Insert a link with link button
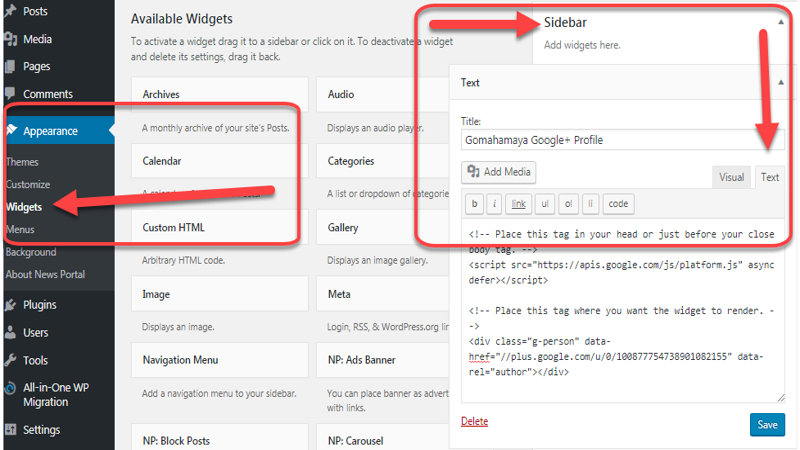Viewport: 800px width, 450px height. 518,204
